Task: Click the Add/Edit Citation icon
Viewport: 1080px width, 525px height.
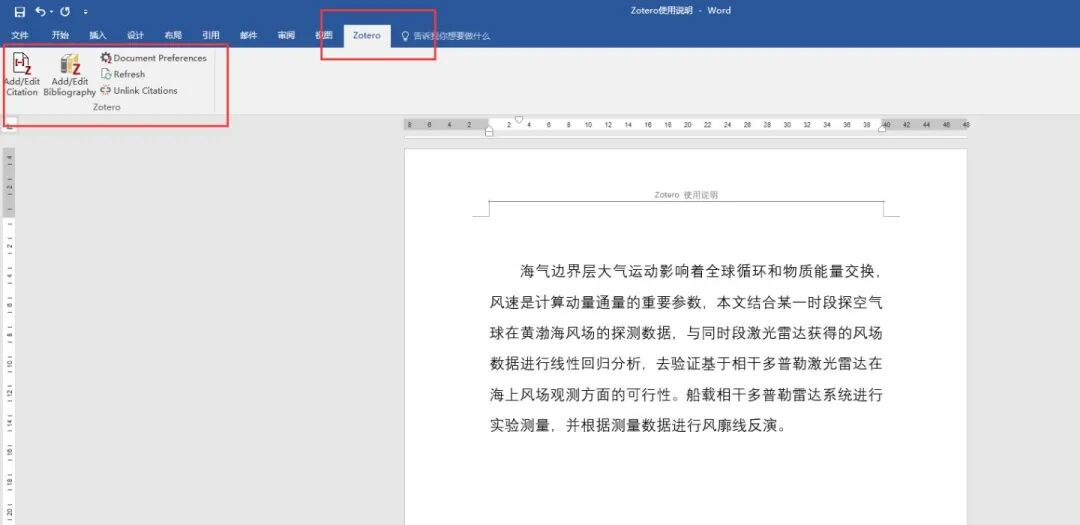Action: [x=22, y=63]
